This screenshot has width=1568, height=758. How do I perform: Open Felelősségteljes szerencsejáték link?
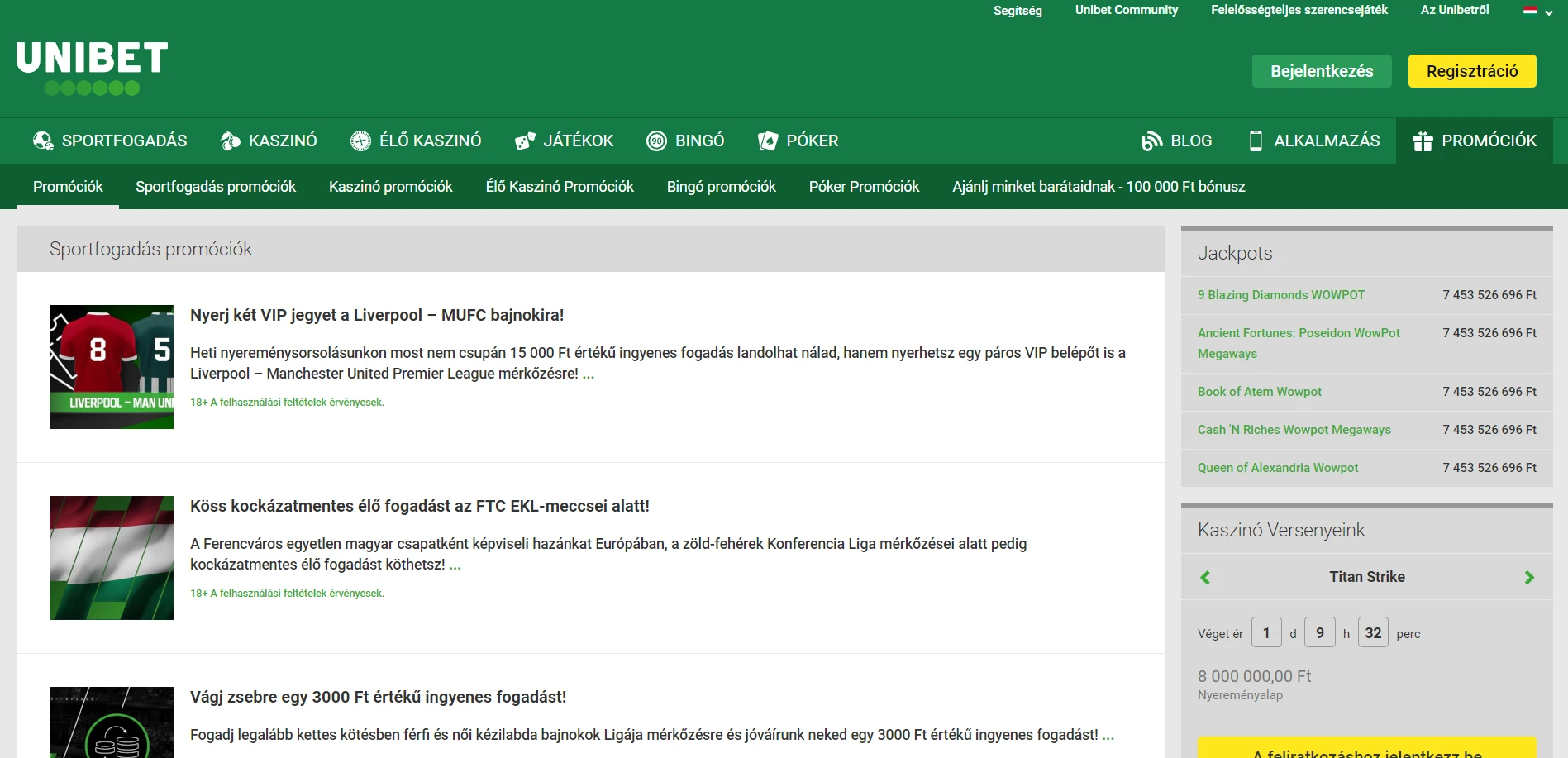(1299, 10)
